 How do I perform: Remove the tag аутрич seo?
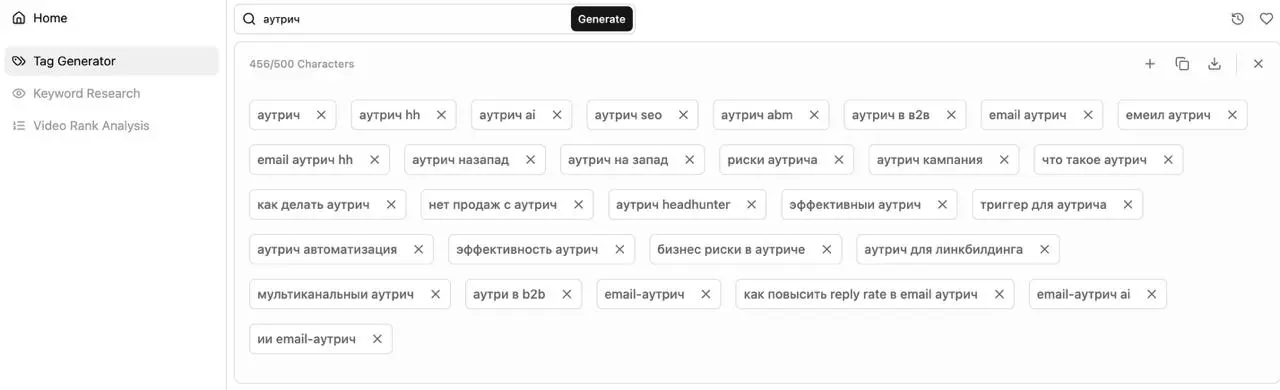(x=683, y=115)
